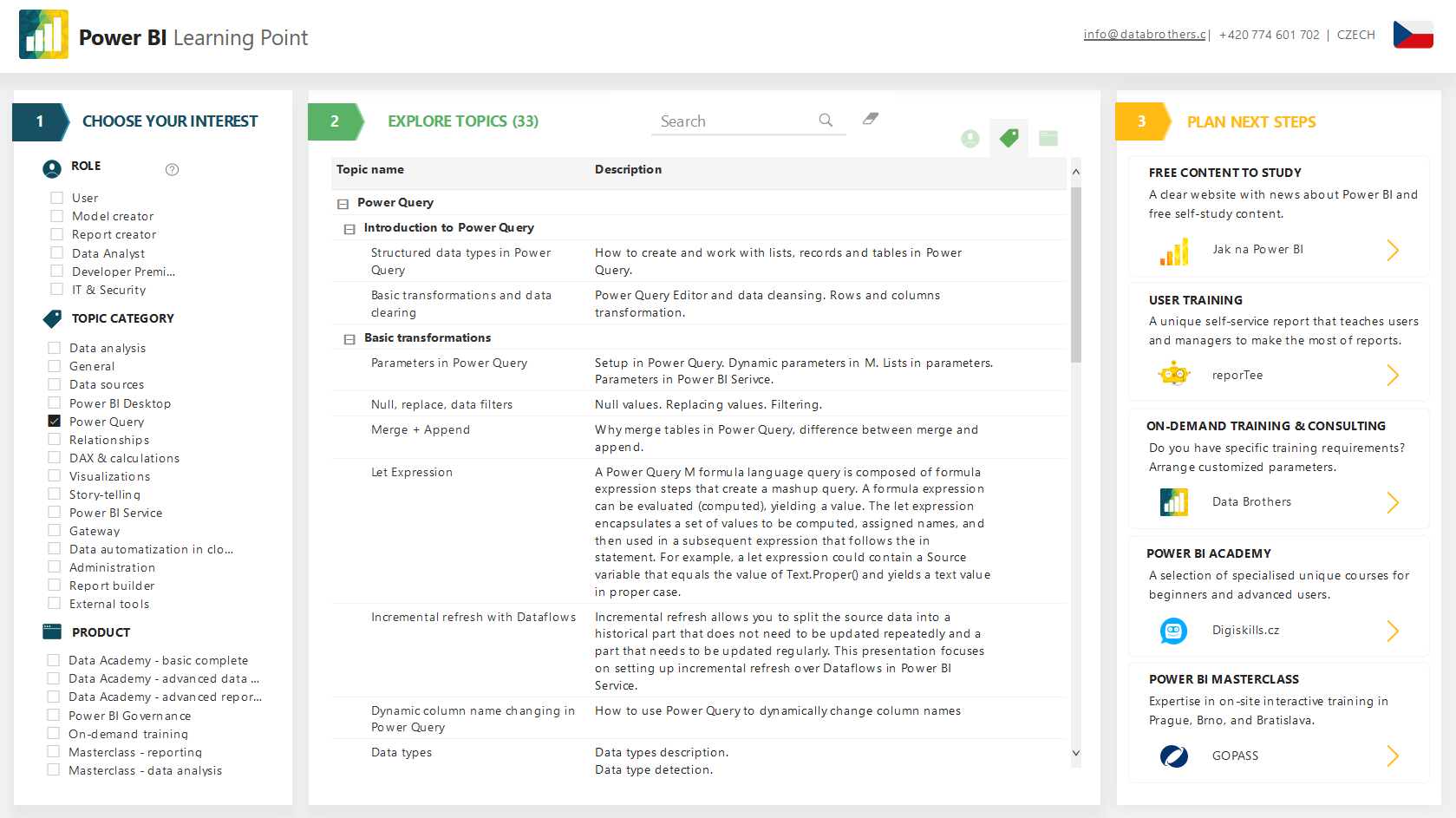Viewport: 1456px width, 818px height.
Task: Click the Data Brothers link text
Action: pos(1251,501)
